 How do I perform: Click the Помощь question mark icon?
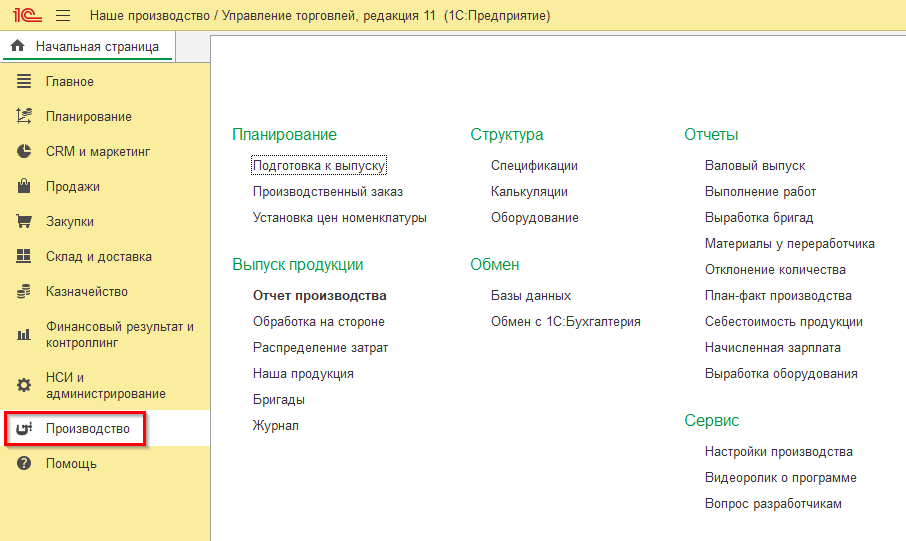[x=25, y=464]
